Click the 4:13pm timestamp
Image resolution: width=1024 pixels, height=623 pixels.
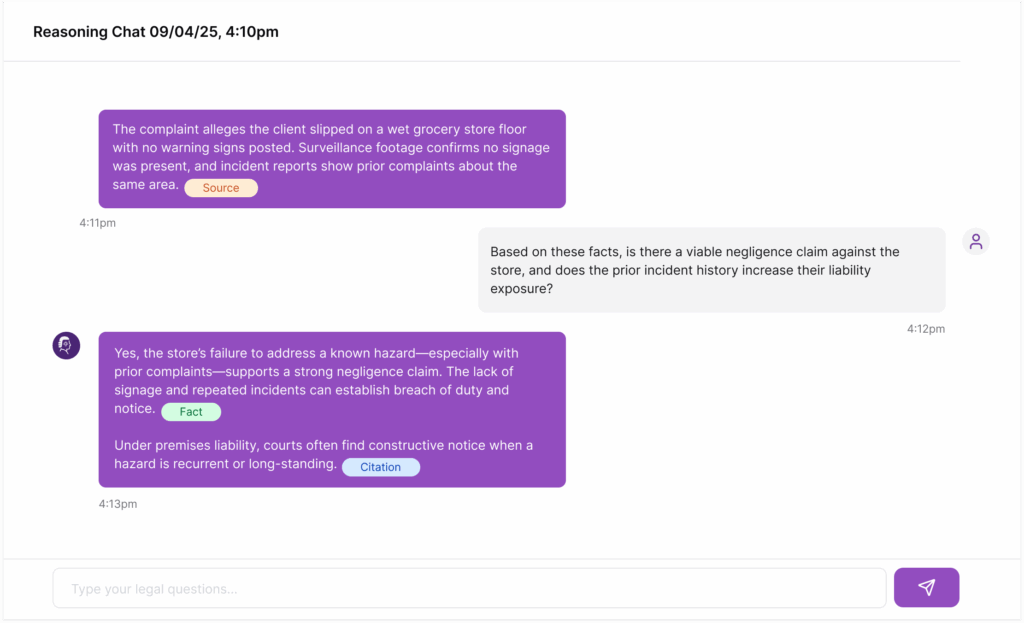tap(118, 504)
